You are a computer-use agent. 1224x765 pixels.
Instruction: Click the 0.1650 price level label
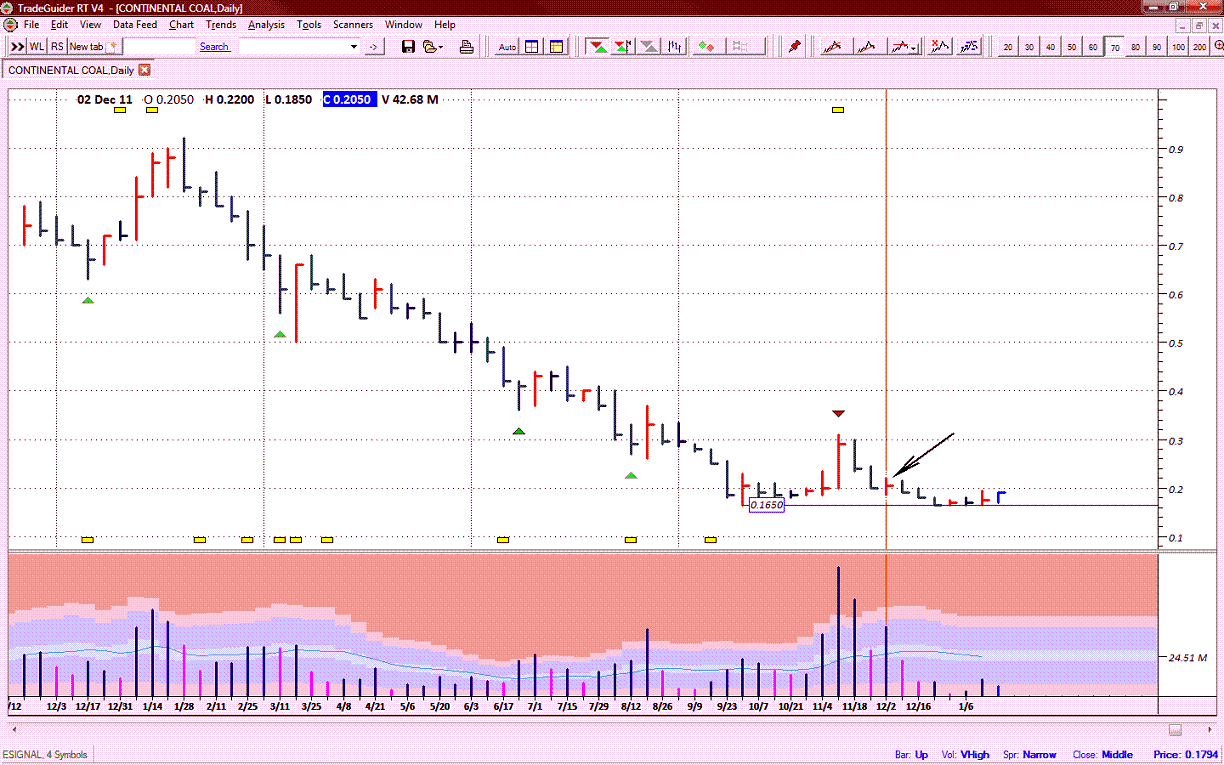(767, 505)
